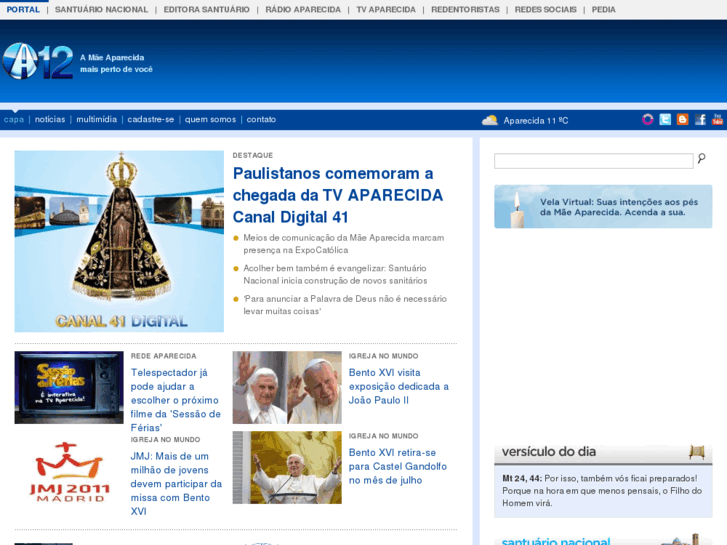
Task: Open Sessão de Férias article link
Action: click(176, 400)
